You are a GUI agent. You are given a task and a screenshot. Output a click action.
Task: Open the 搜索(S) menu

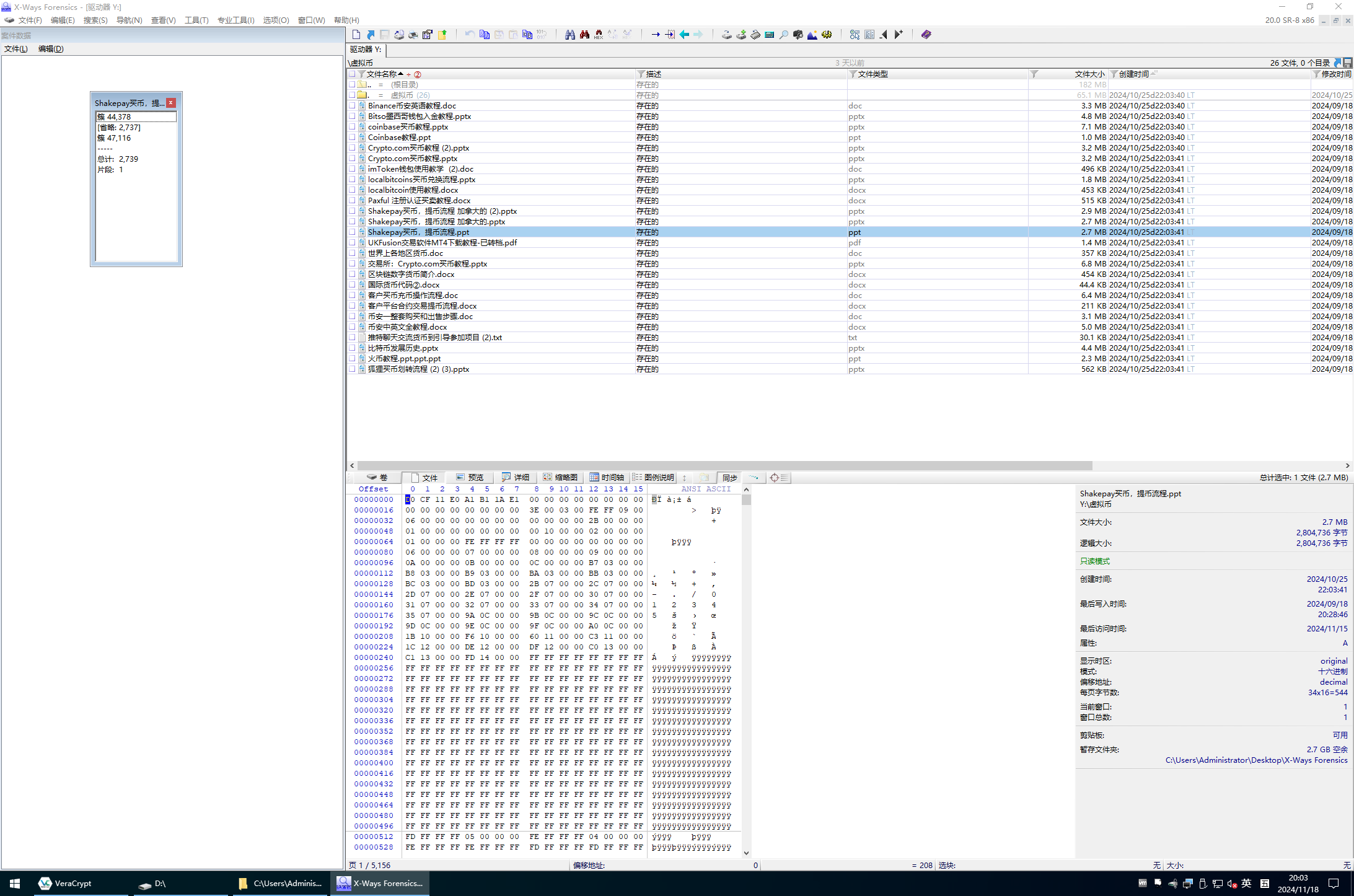(x=95, y=20)
